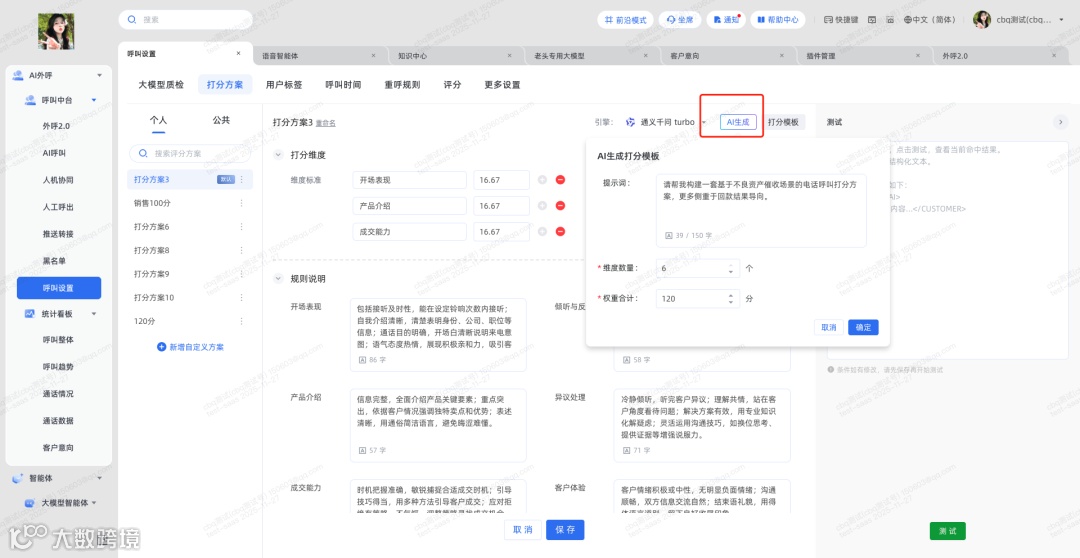The image size is (1080, 558).
Task: Close the 插件管理 tab
Action: pyautogui.click(x=917, y=55)
